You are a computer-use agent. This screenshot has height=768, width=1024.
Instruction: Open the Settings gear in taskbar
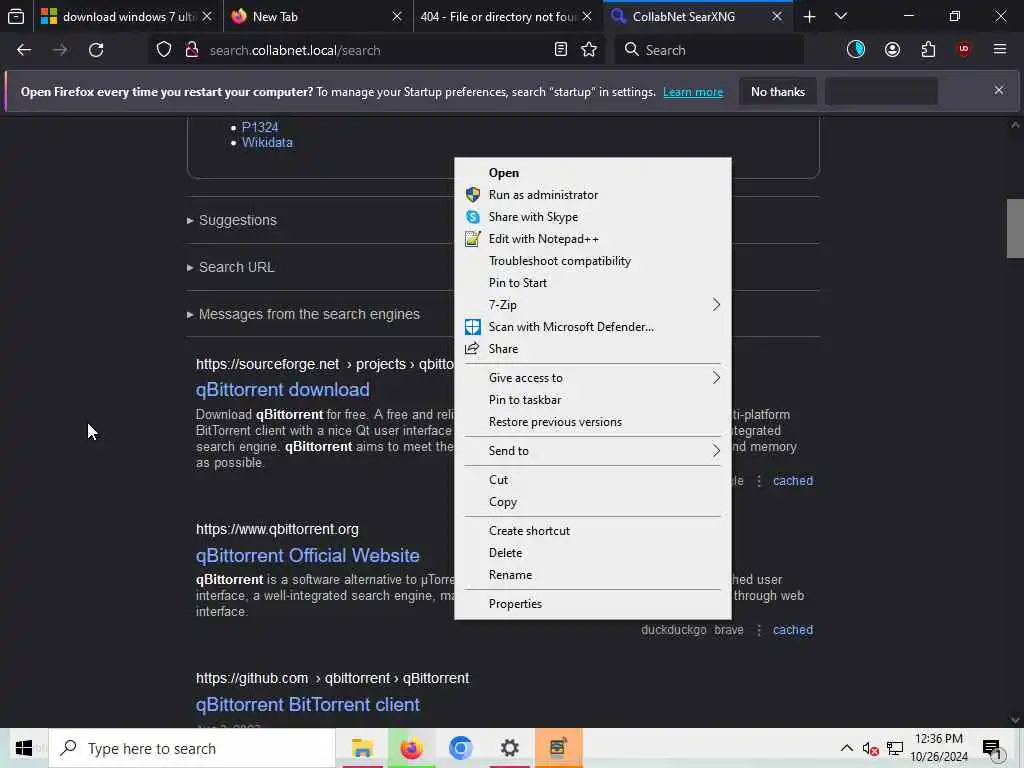[x=509, y=748]
